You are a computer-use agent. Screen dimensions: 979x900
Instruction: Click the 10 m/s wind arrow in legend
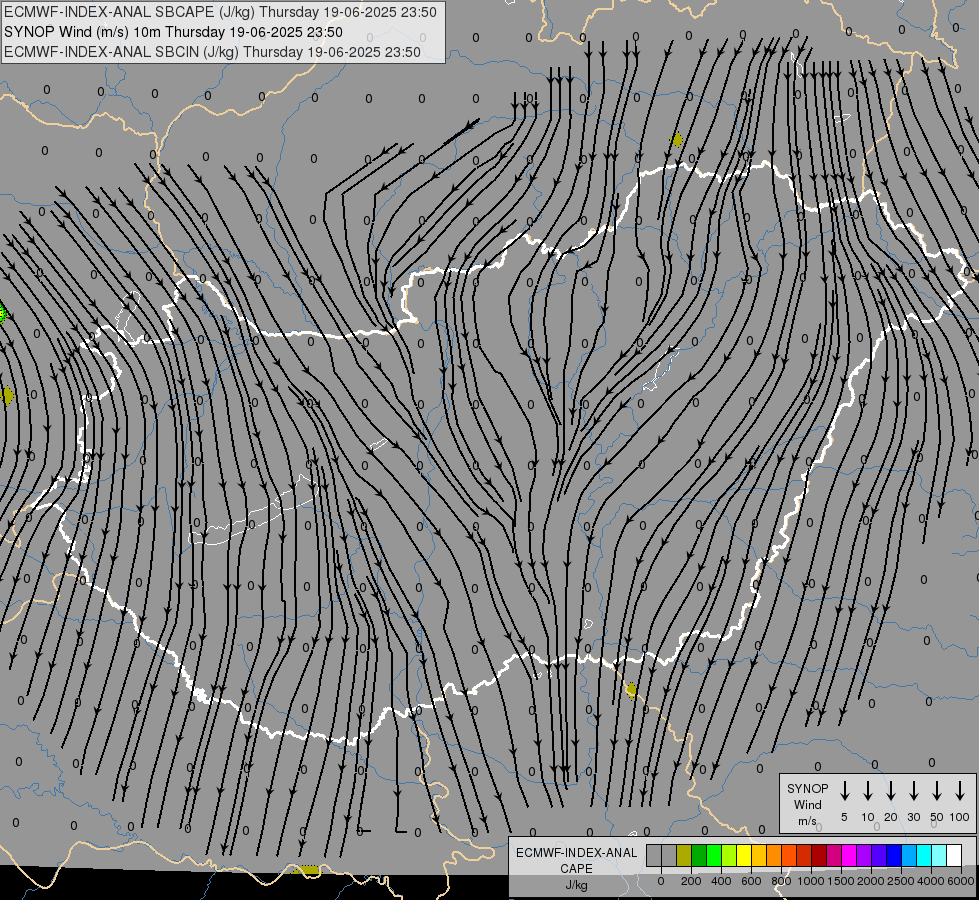pos(868,790)
